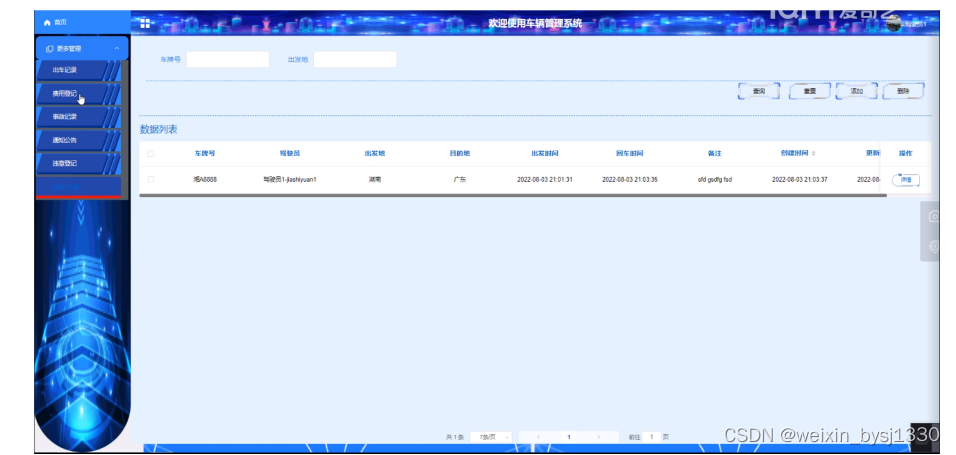Image resolution: width=956 pixels, height=455 pixels.
Task: Open 违章登记 in sidebar
Action: pos(78,163)
